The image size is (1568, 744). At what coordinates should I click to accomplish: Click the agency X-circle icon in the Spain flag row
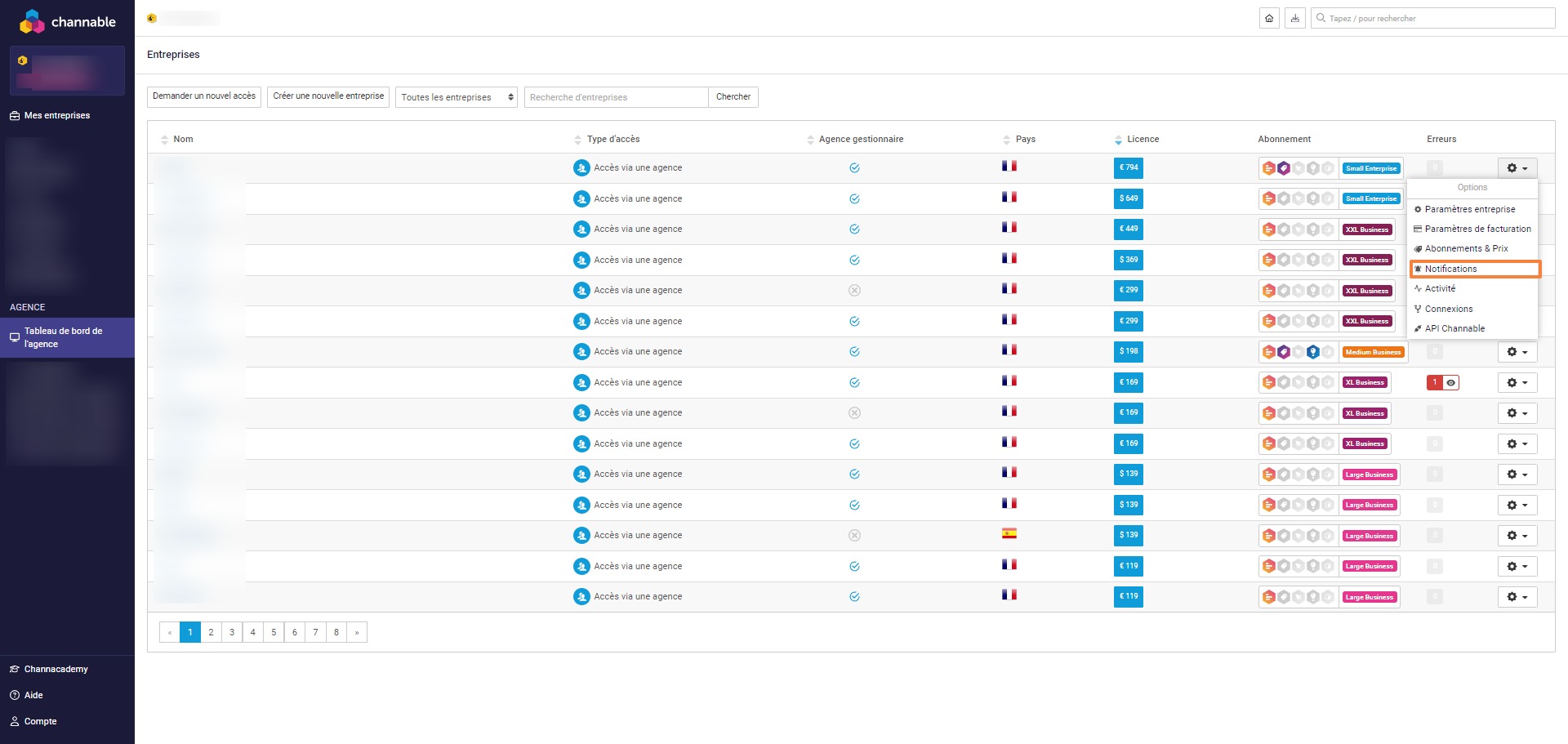click(x=854, y=536)
